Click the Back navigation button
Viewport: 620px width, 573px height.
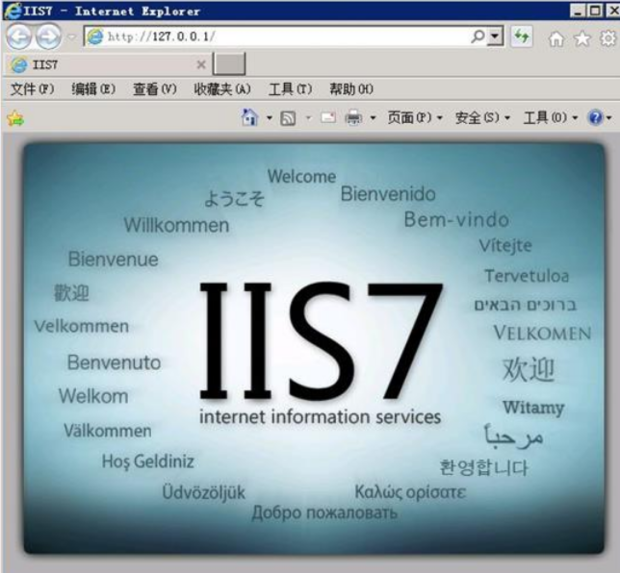(x=18, y=37)
